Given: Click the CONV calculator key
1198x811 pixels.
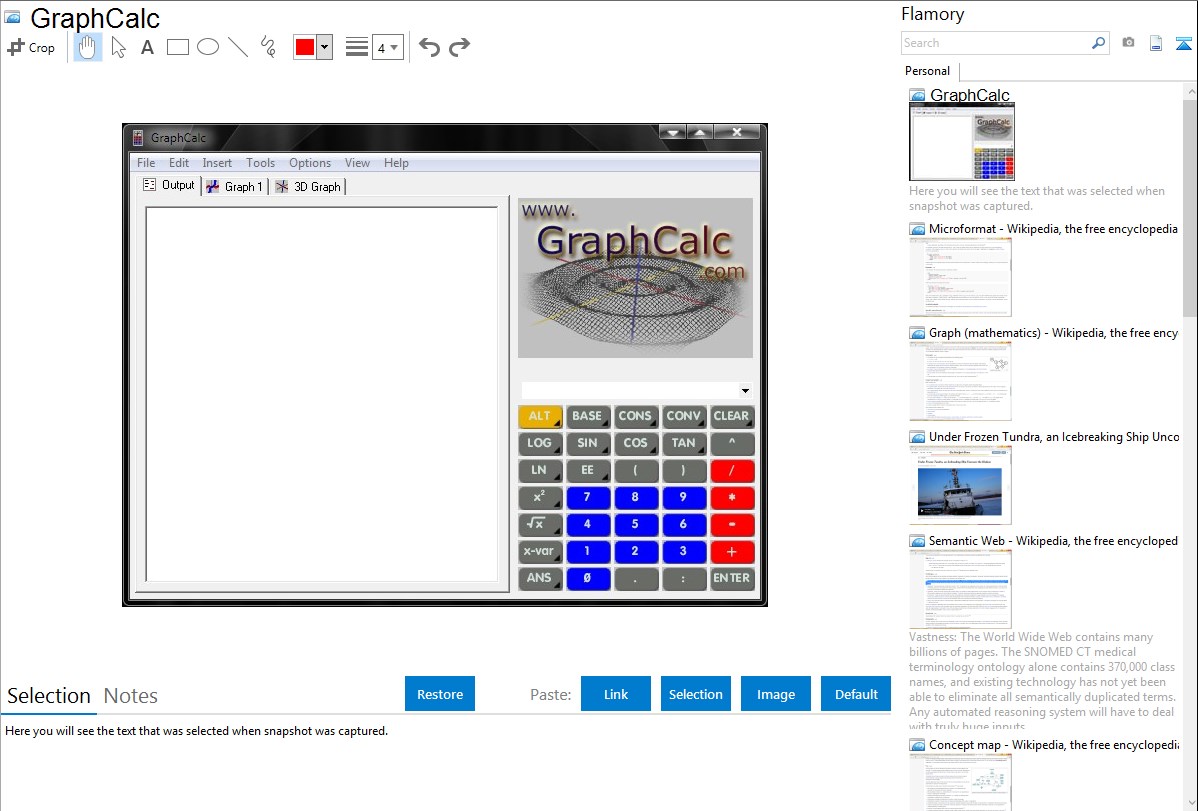Looking at the screenshot, I should [x=684, y=417].
